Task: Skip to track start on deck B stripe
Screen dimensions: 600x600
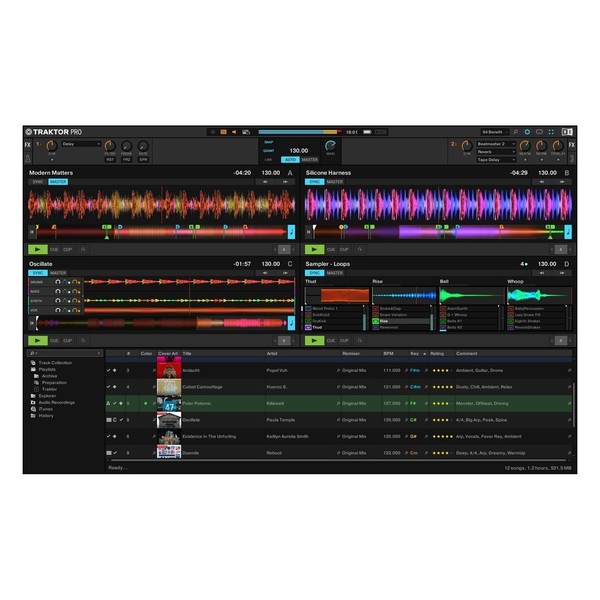Action: coord(308,232)
